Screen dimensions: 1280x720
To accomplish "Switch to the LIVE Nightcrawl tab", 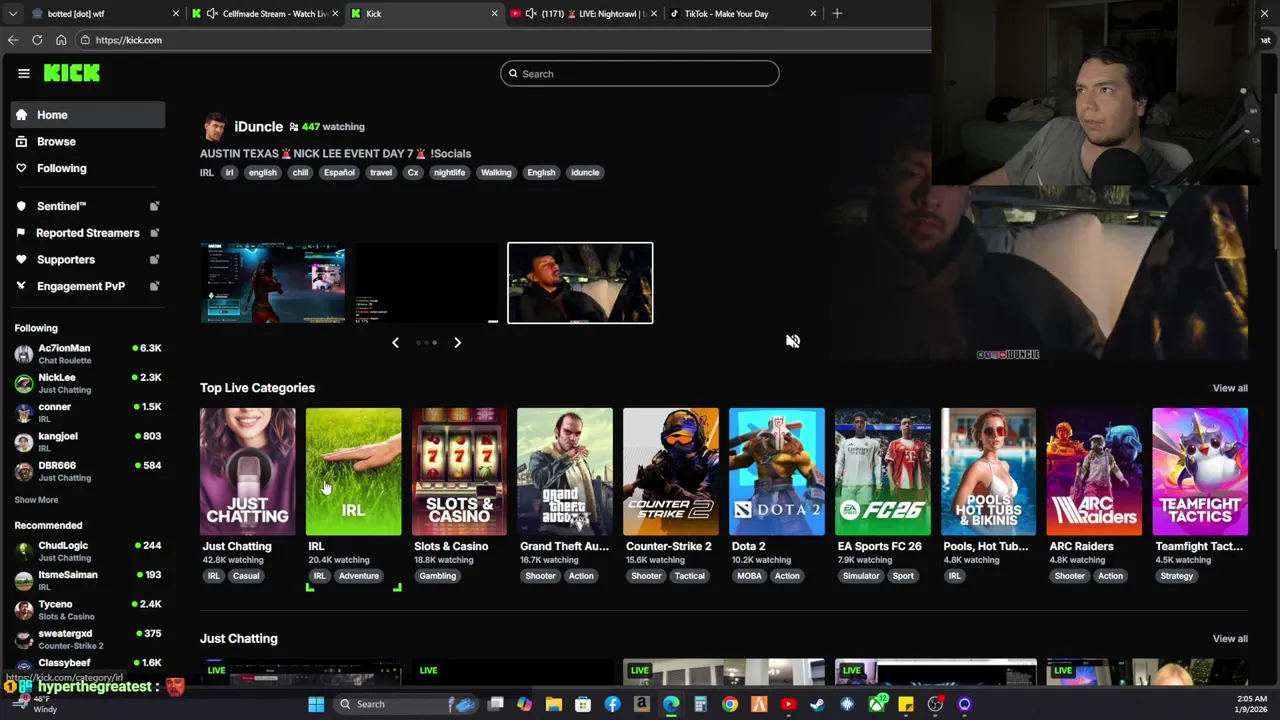I will click(584, 14).
